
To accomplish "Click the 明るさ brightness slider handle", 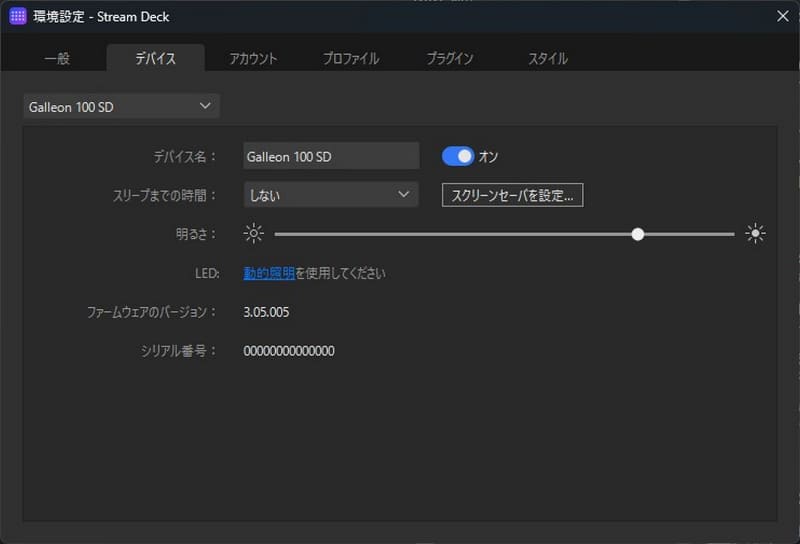I will pos(637,234).
